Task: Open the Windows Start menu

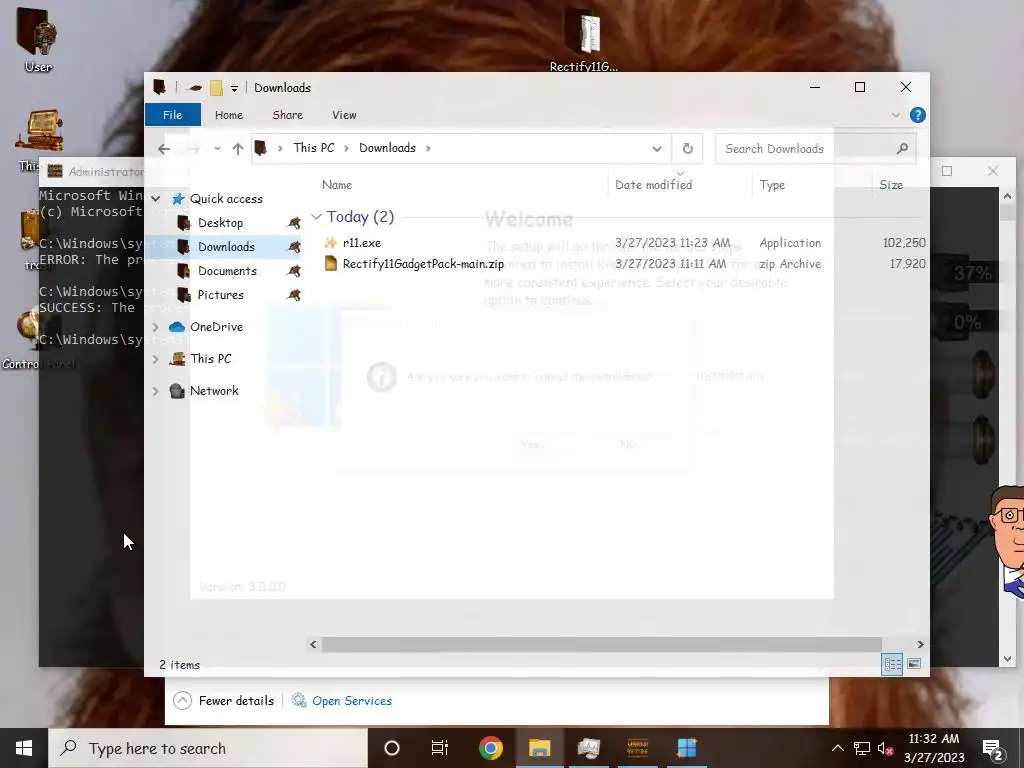Action: tap(24, 748)
